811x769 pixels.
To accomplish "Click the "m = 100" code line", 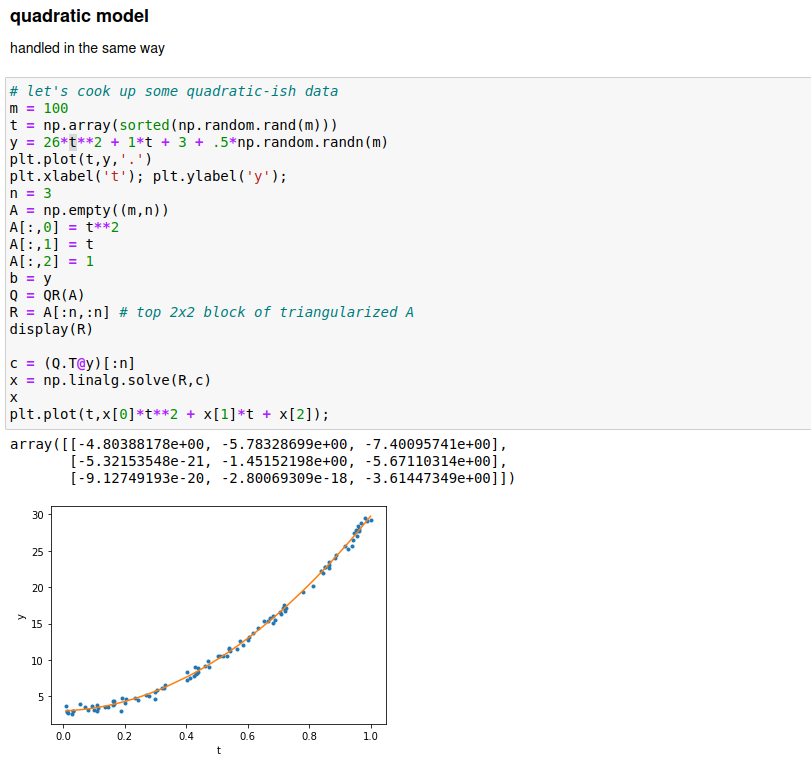I will (x=39, y=108).
